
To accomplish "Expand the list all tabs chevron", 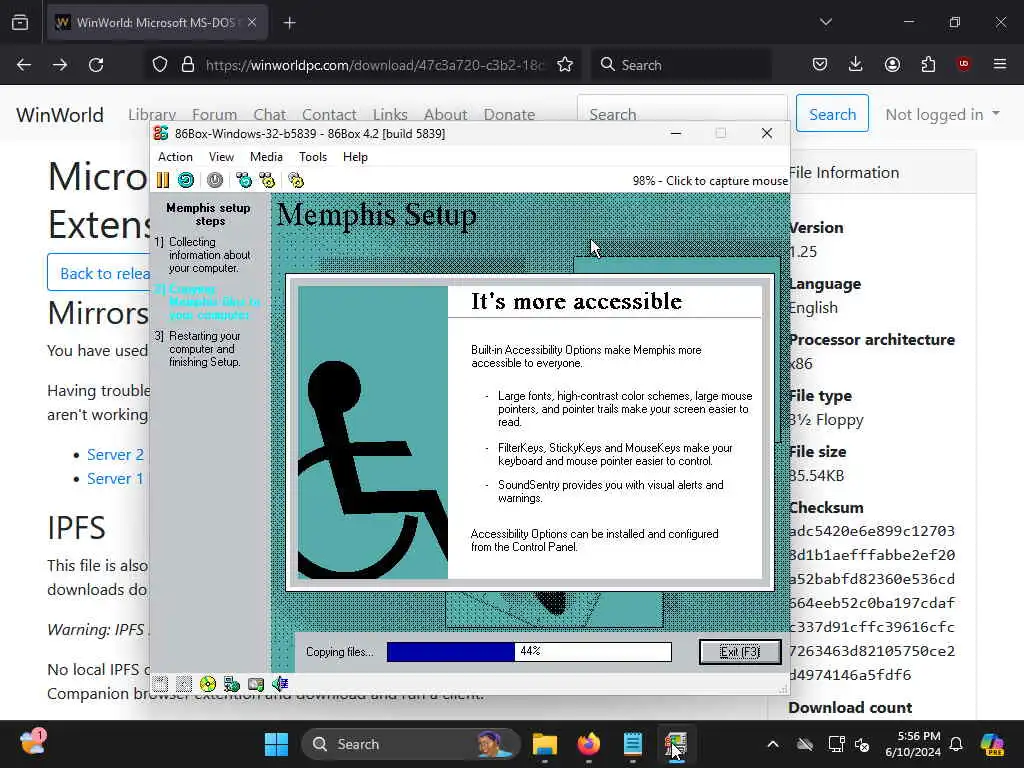I will tap(825, 22).
